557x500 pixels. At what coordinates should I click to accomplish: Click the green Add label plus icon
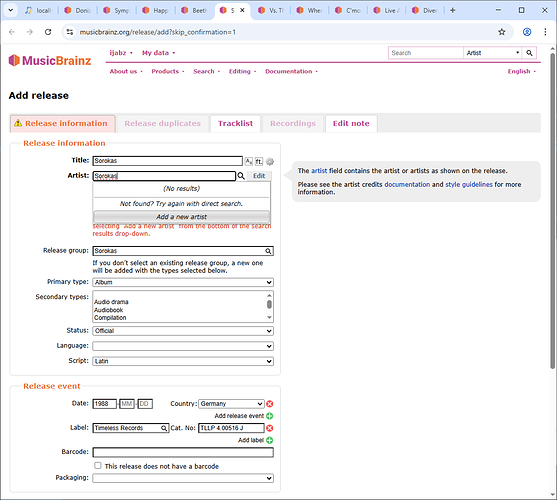point(270,440)
